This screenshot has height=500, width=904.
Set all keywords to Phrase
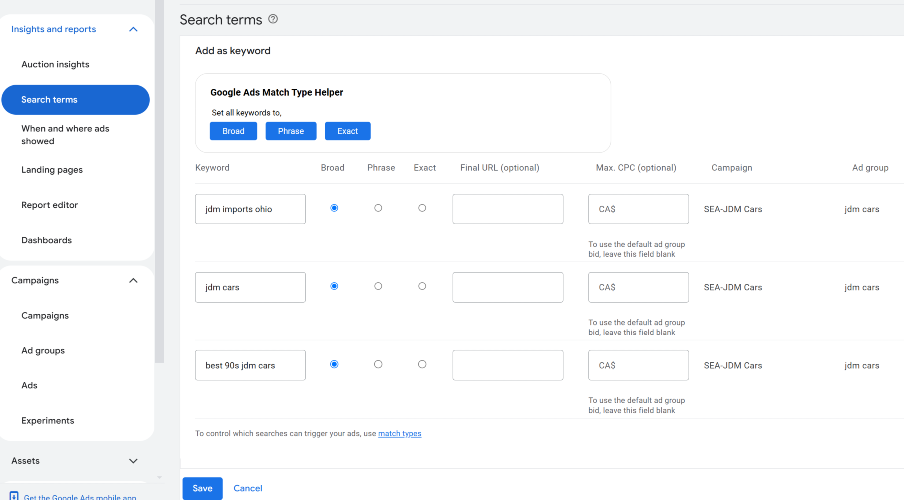[291, 131]
